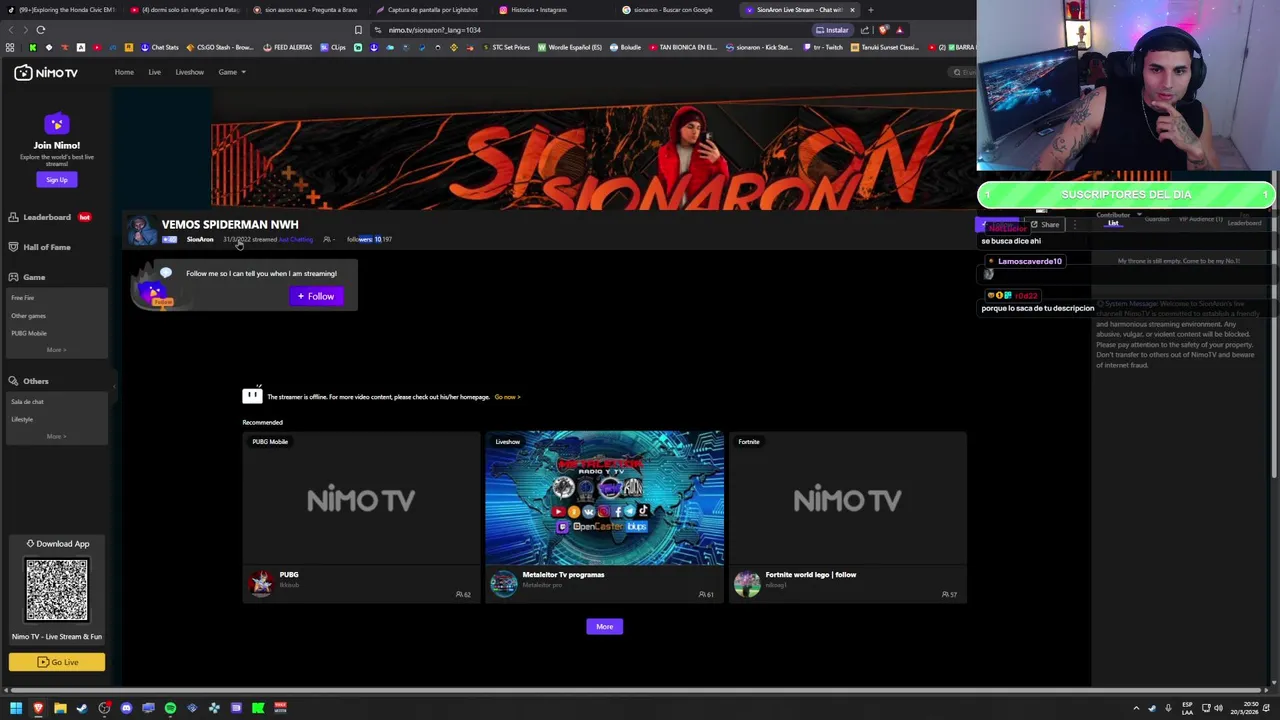Switch to sionaron Buscar con Google tab
The width and height of the screenshot is (1280, 720).
[674, 10]
